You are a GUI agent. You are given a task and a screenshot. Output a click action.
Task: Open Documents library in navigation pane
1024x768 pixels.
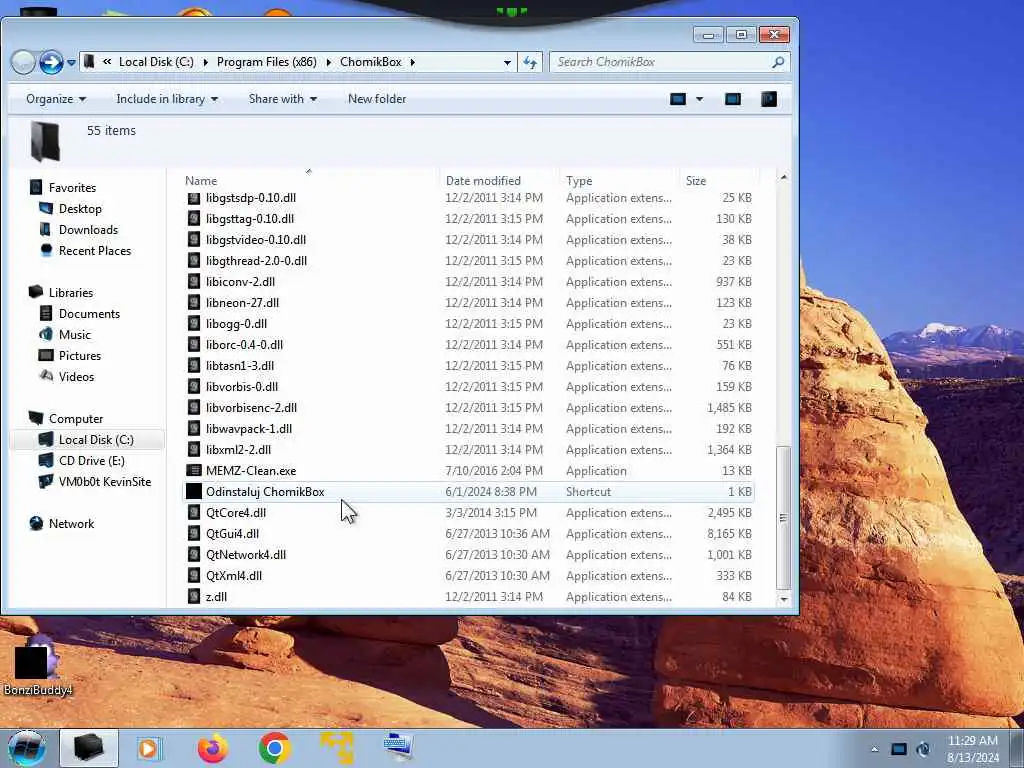coord(89,313)
